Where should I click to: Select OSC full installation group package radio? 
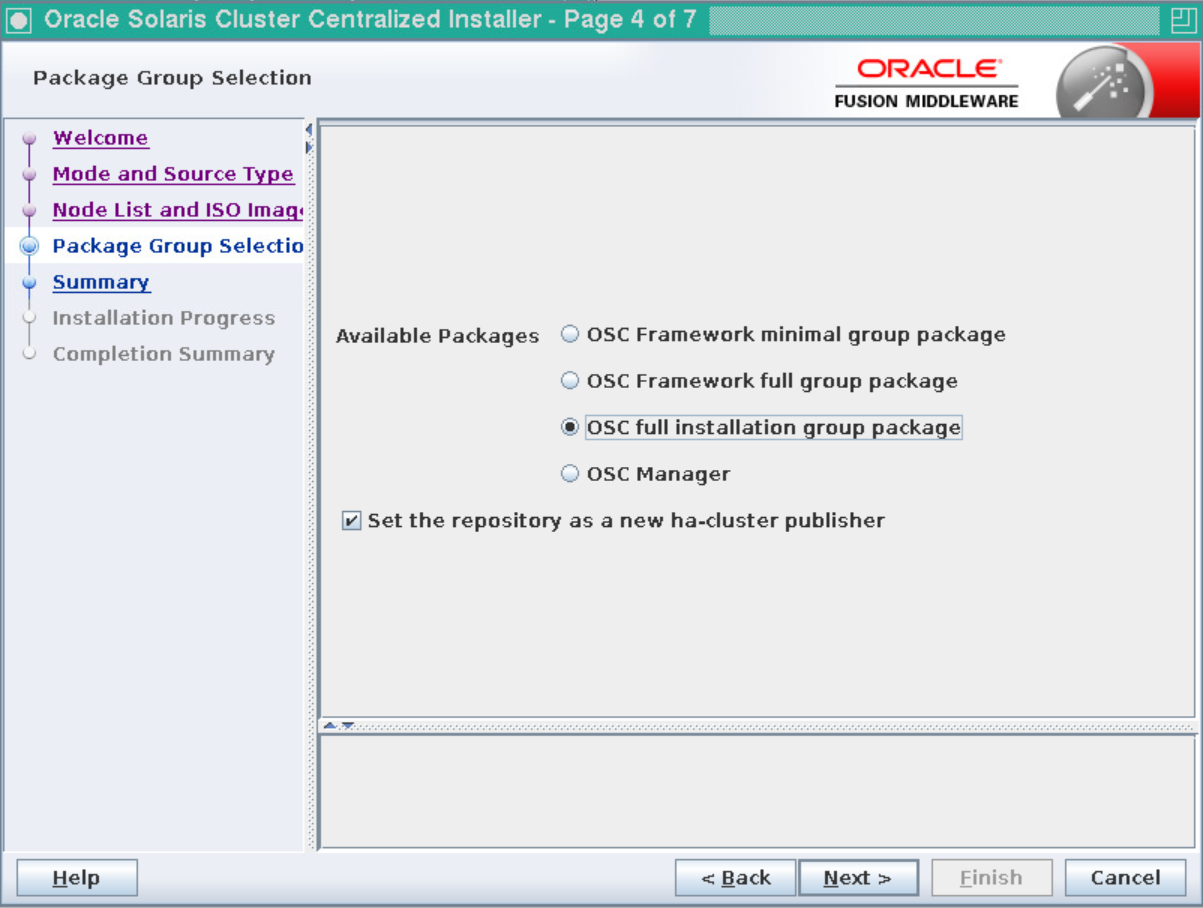570,428
